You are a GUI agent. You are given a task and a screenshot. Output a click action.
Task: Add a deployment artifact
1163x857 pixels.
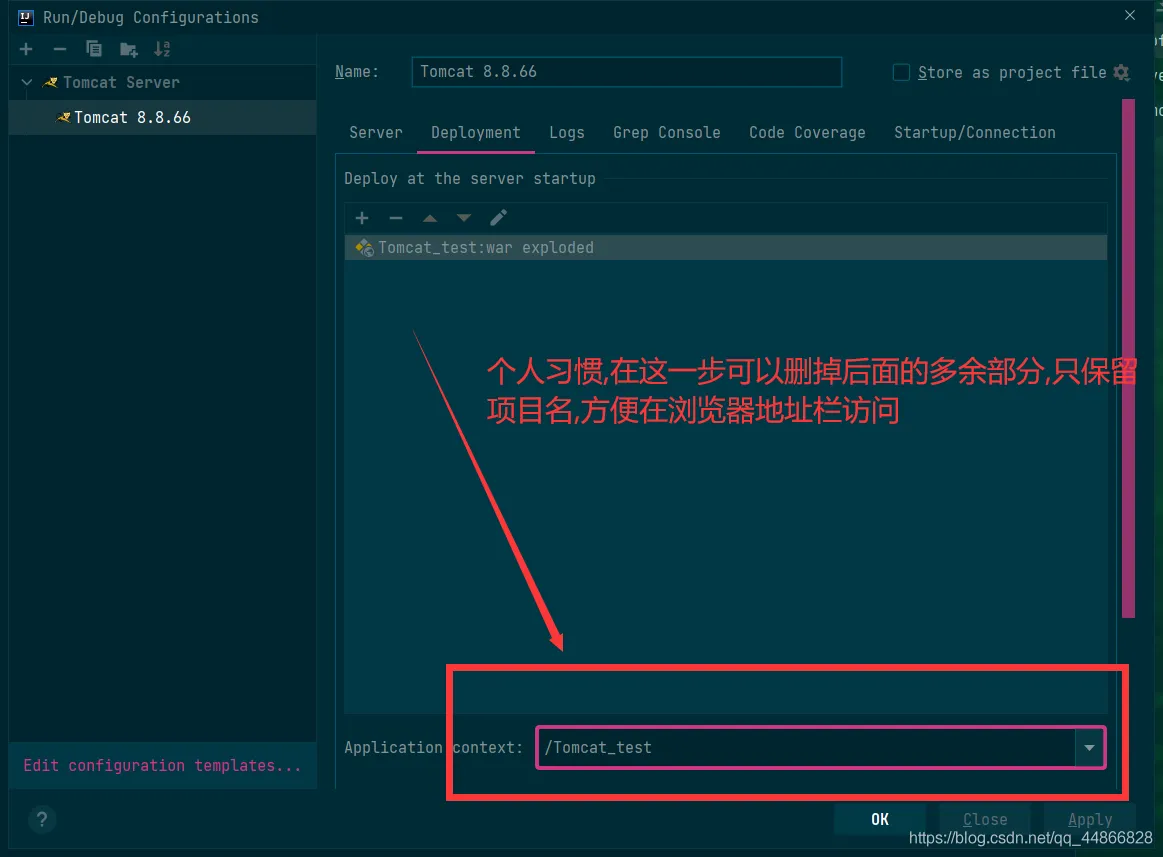tap(362, 218)
